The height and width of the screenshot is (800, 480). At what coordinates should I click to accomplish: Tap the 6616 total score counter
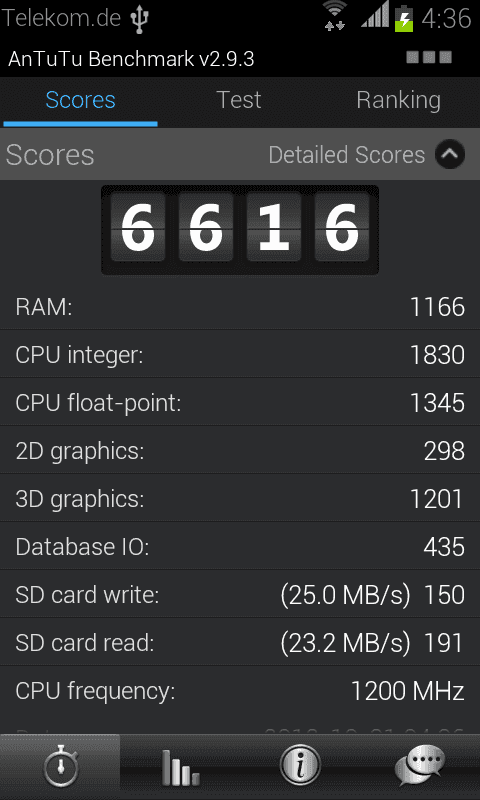[240, 230]
